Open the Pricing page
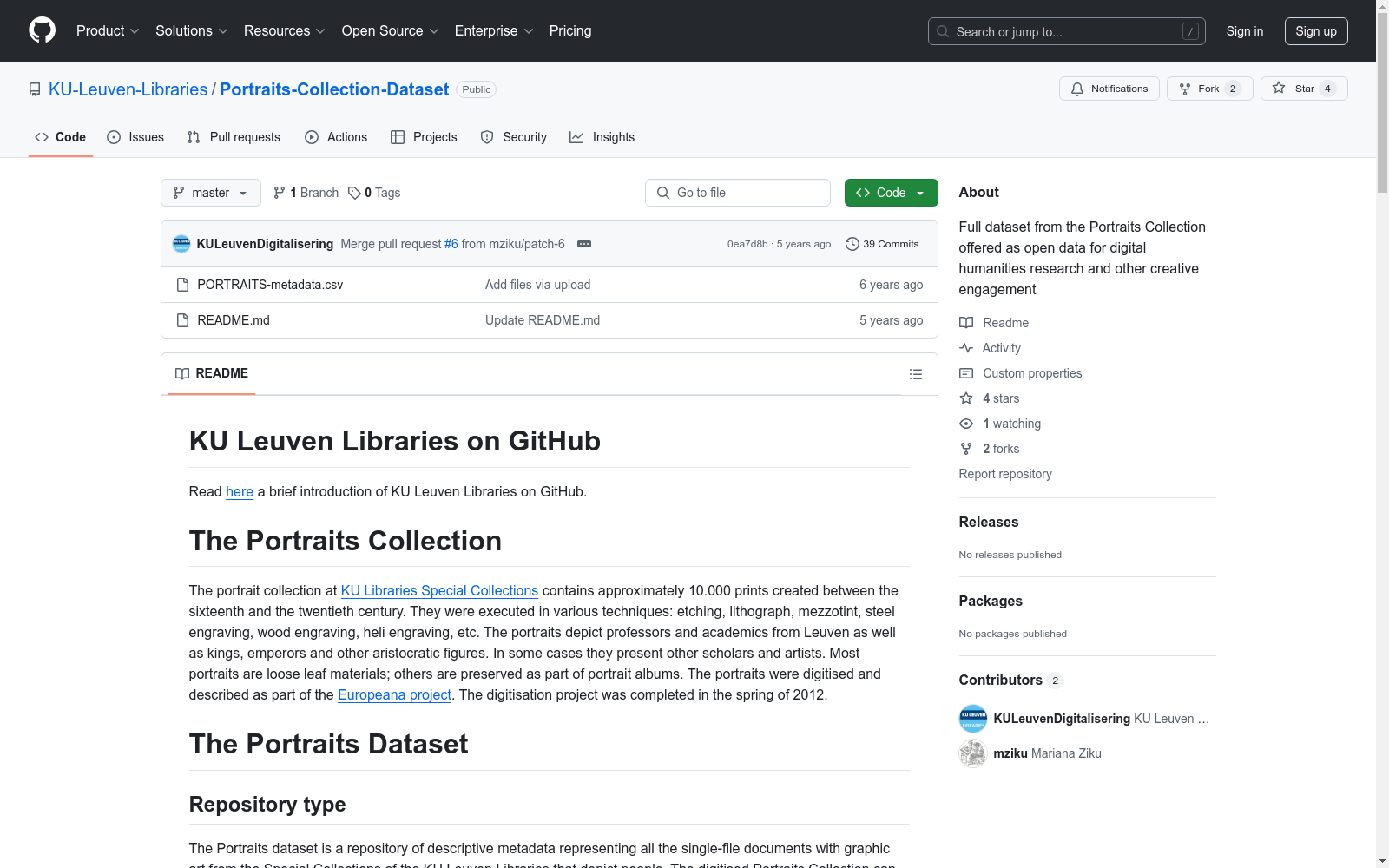The width and height of the screenshot is (1389, 868). [x=570, y=30]
